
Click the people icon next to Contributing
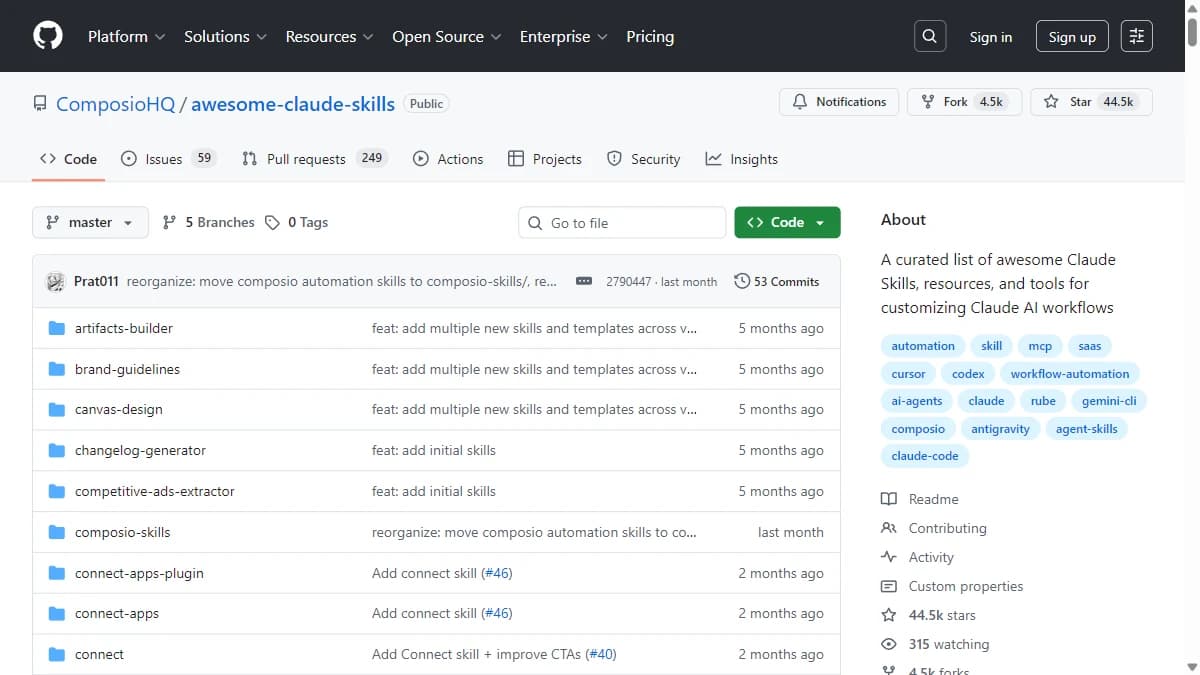click(889, 528)
